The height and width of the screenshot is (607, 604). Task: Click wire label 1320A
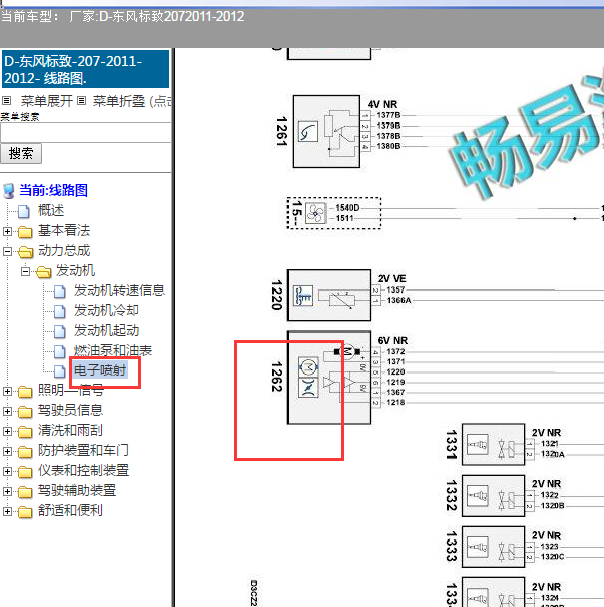[x=553, y=454]
